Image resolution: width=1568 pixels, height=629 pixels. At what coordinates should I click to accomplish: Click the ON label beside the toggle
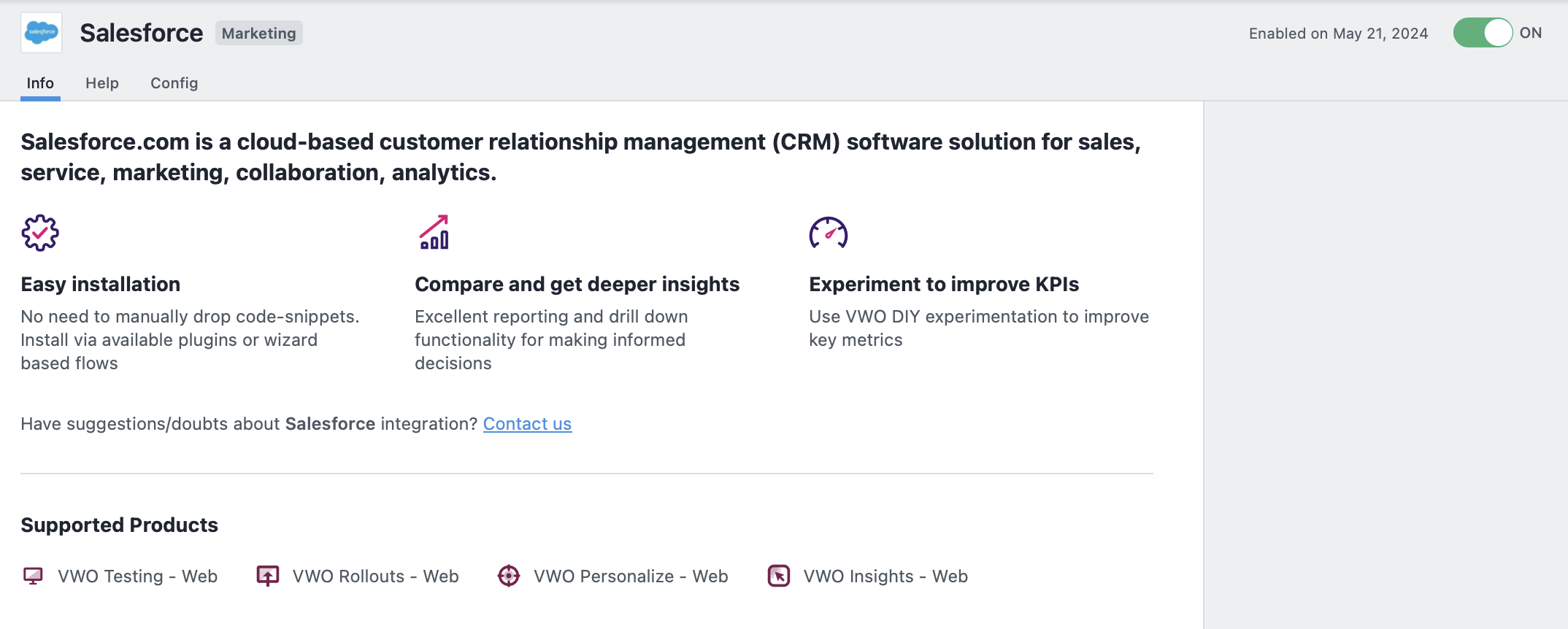[1531, 33]
